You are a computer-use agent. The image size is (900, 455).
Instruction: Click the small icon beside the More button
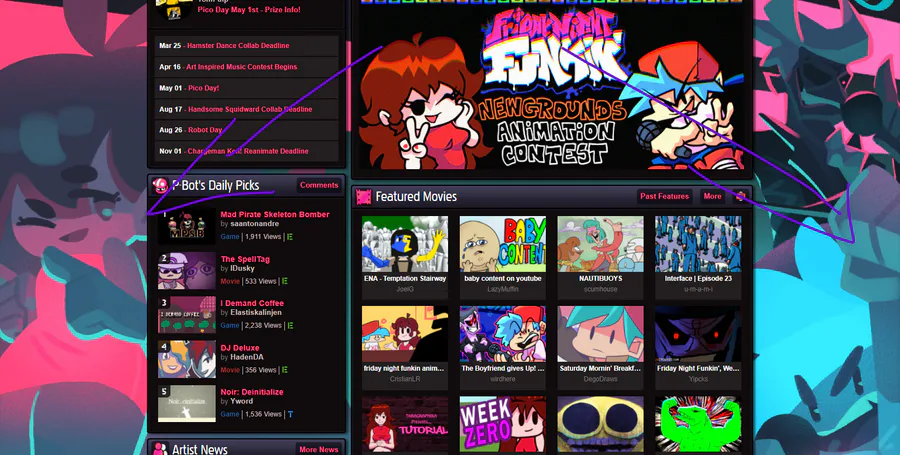(x=740, y=196)
